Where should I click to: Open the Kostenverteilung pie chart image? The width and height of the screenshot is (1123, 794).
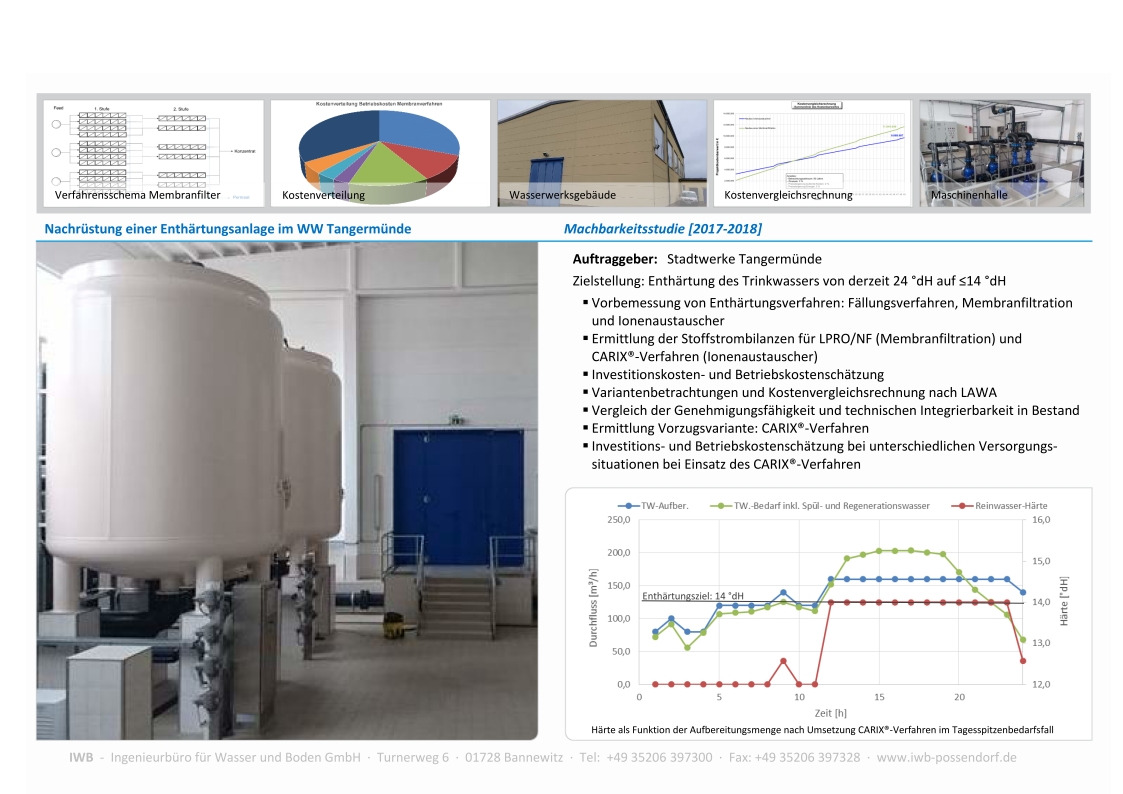pyautogui.click(x=380, y=152)
